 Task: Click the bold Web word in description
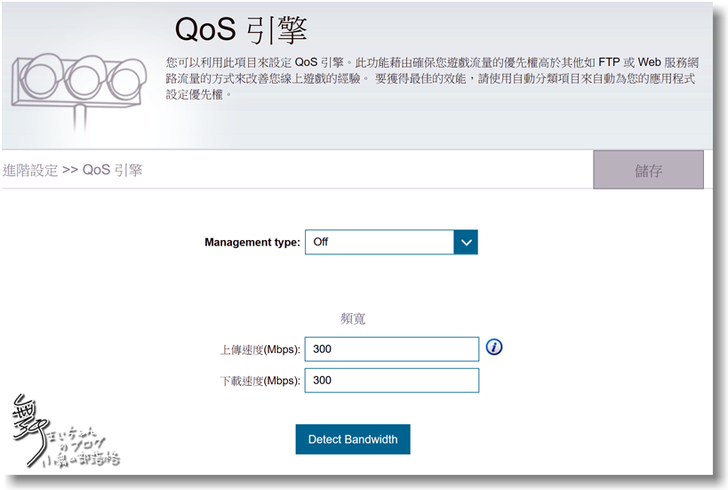click(x=651, y=62)
